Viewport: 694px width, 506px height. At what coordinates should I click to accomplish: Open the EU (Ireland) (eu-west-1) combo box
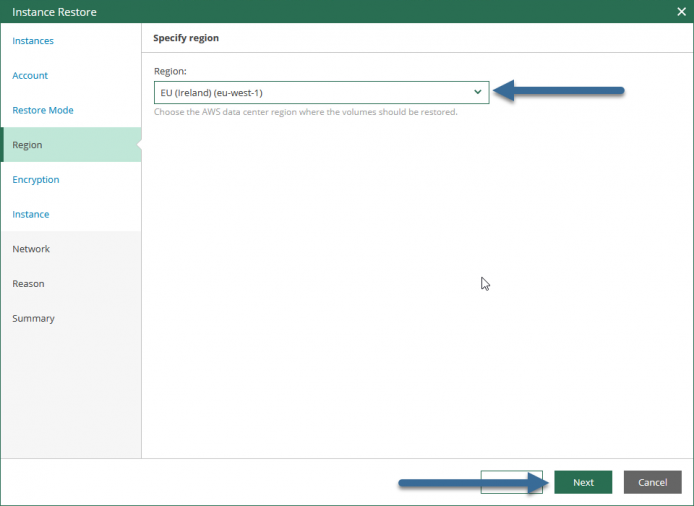pyautogui.click(x=321, y=93)
